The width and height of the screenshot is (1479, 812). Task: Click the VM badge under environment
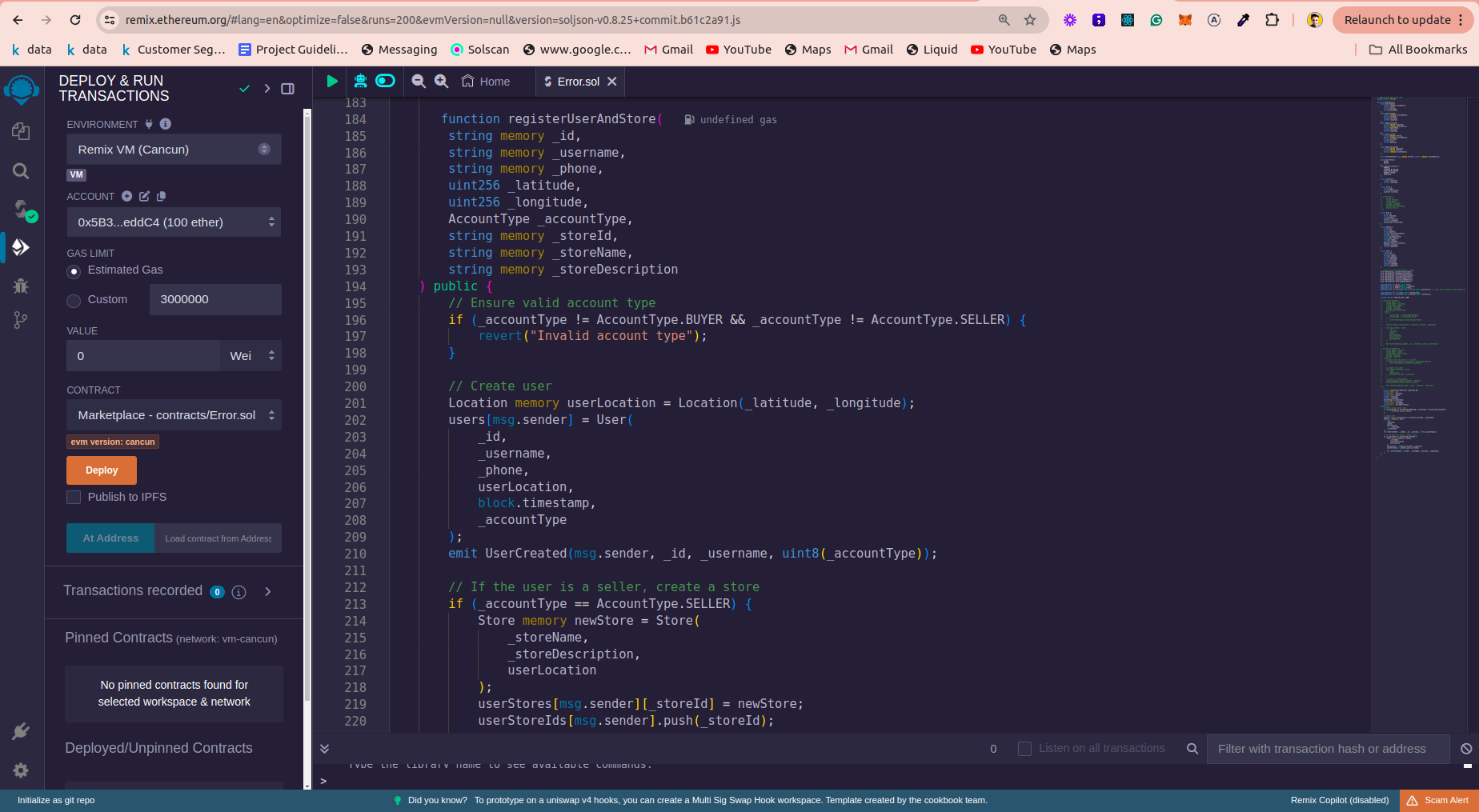(x=77, y=175)
